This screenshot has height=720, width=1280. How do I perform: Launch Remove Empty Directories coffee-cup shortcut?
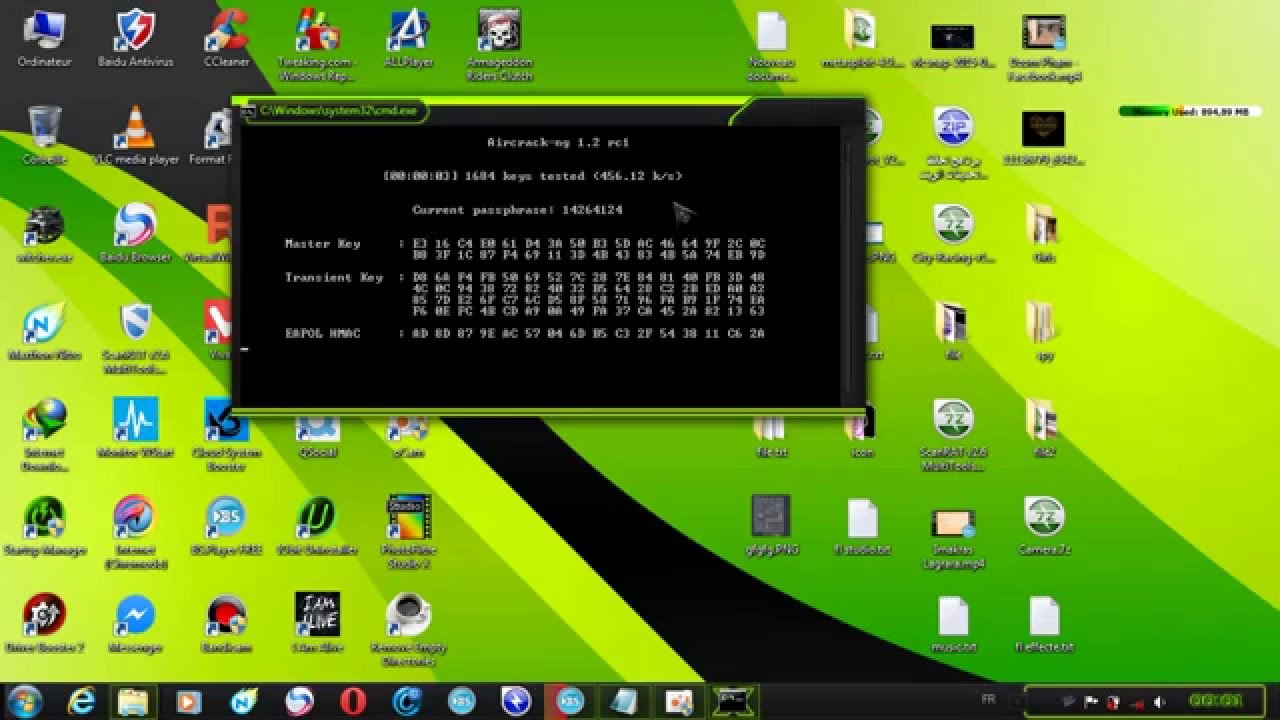point(408,628)
